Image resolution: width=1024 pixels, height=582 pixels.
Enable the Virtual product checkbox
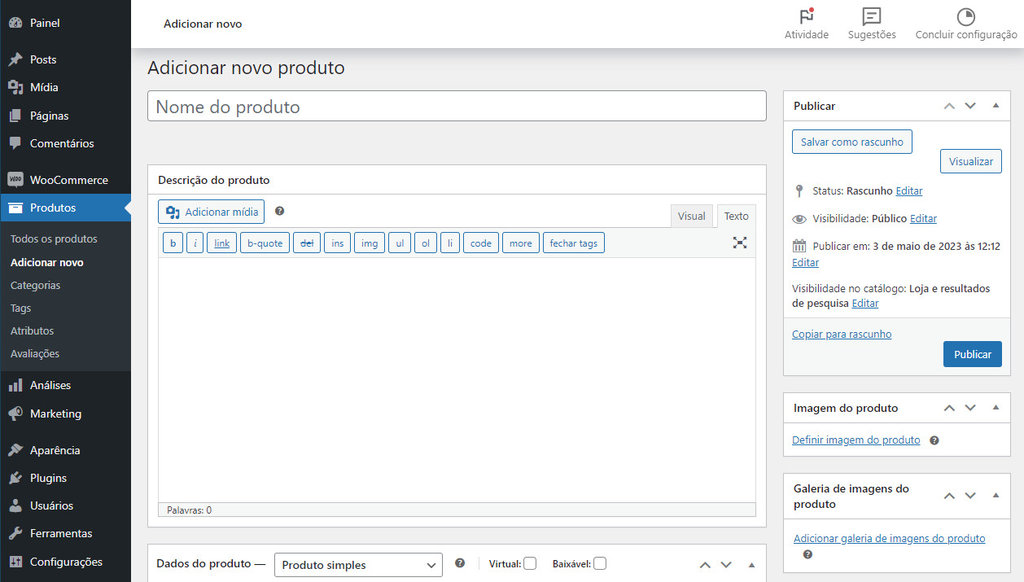[530, 563]
